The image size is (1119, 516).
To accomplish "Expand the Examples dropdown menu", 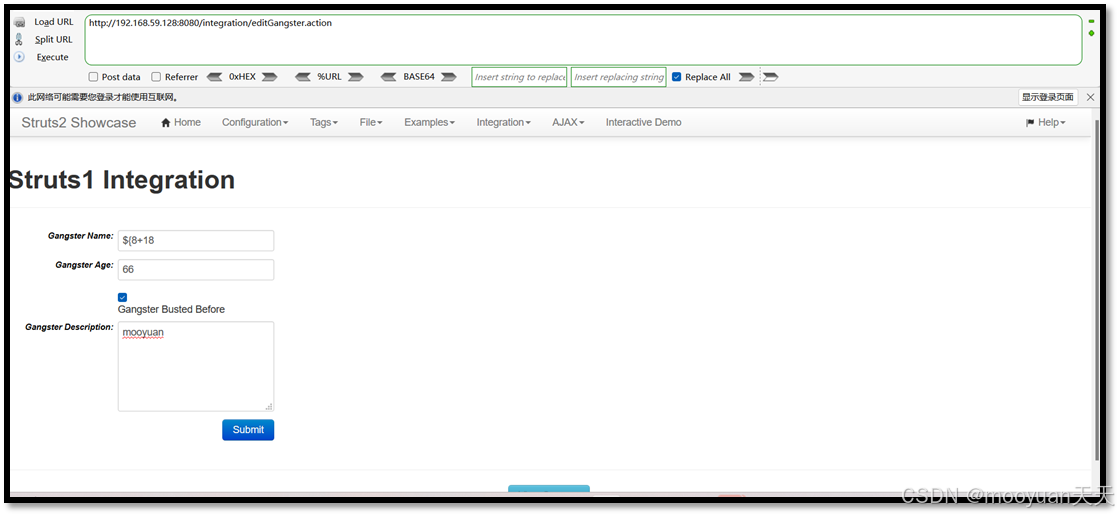I will click(x=430, y=123).
